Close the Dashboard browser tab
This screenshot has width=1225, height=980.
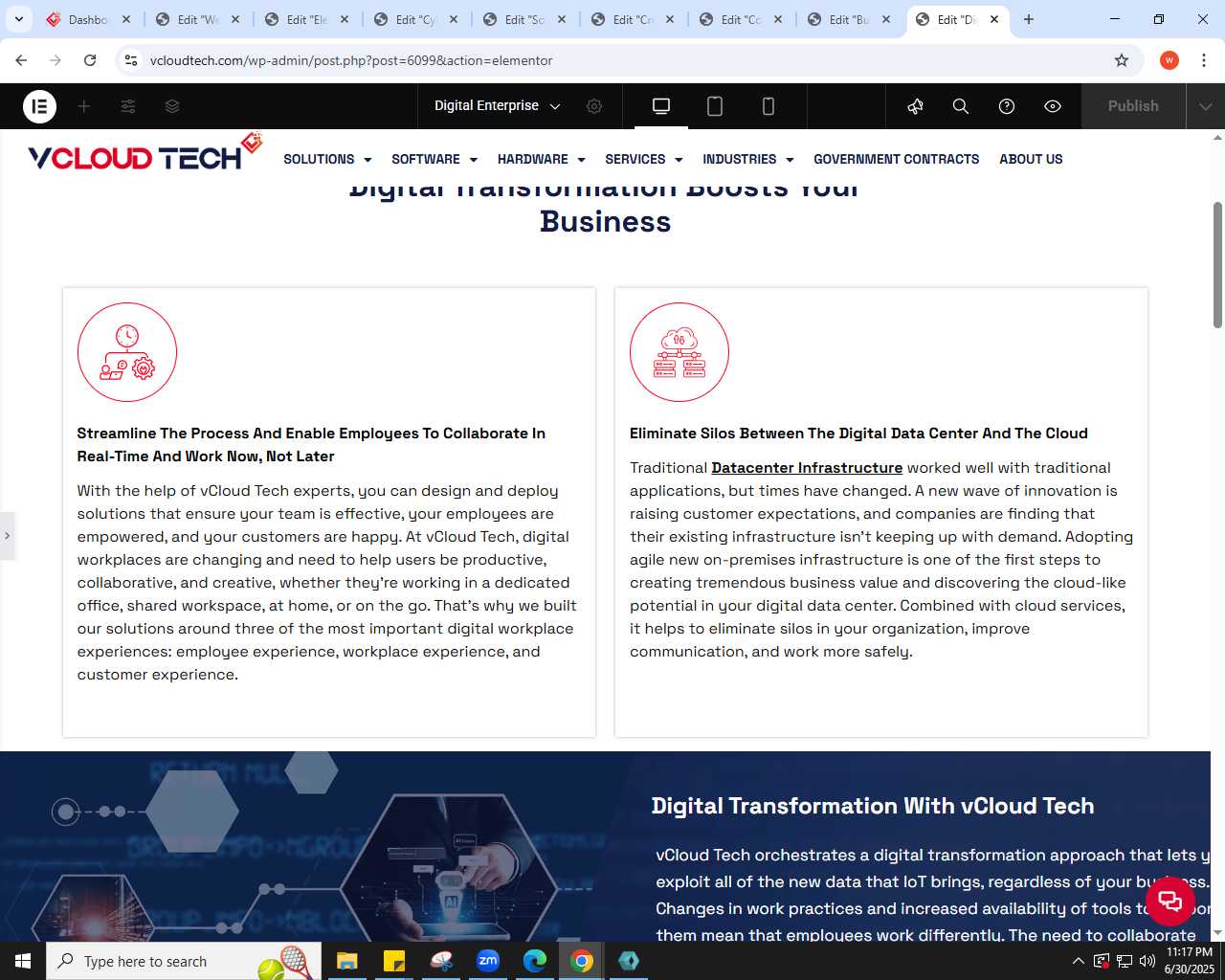(126, 19)
